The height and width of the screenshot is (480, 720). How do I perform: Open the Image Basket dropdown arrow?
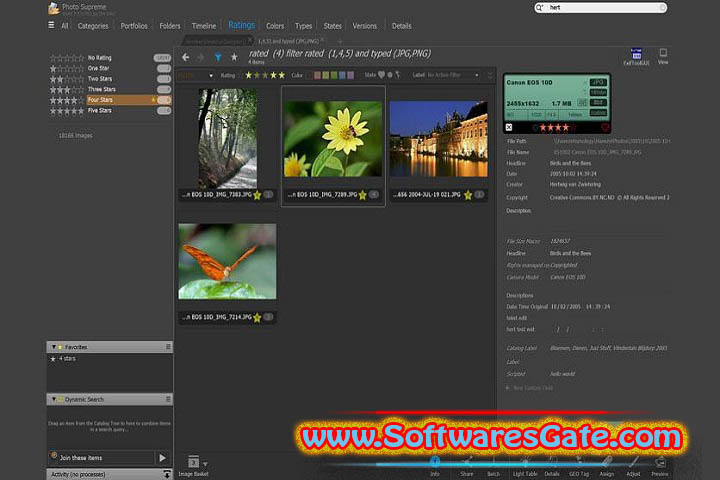point(205,464)
